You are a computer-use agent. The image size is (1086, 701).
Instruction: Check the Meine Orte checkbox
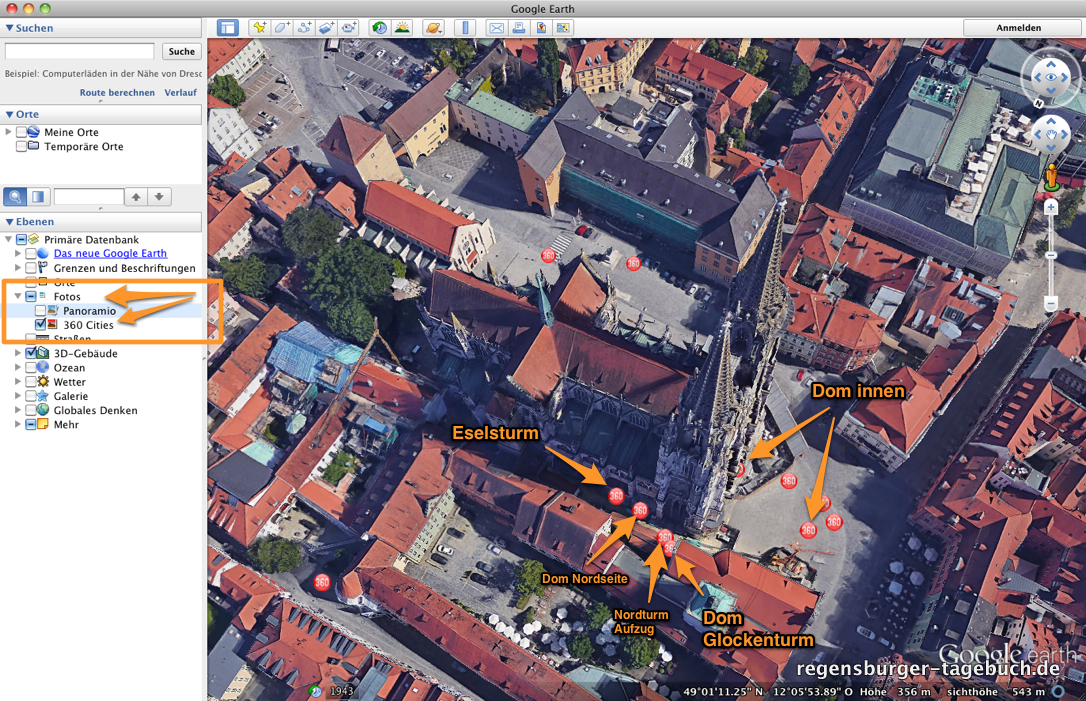point(21,132)
